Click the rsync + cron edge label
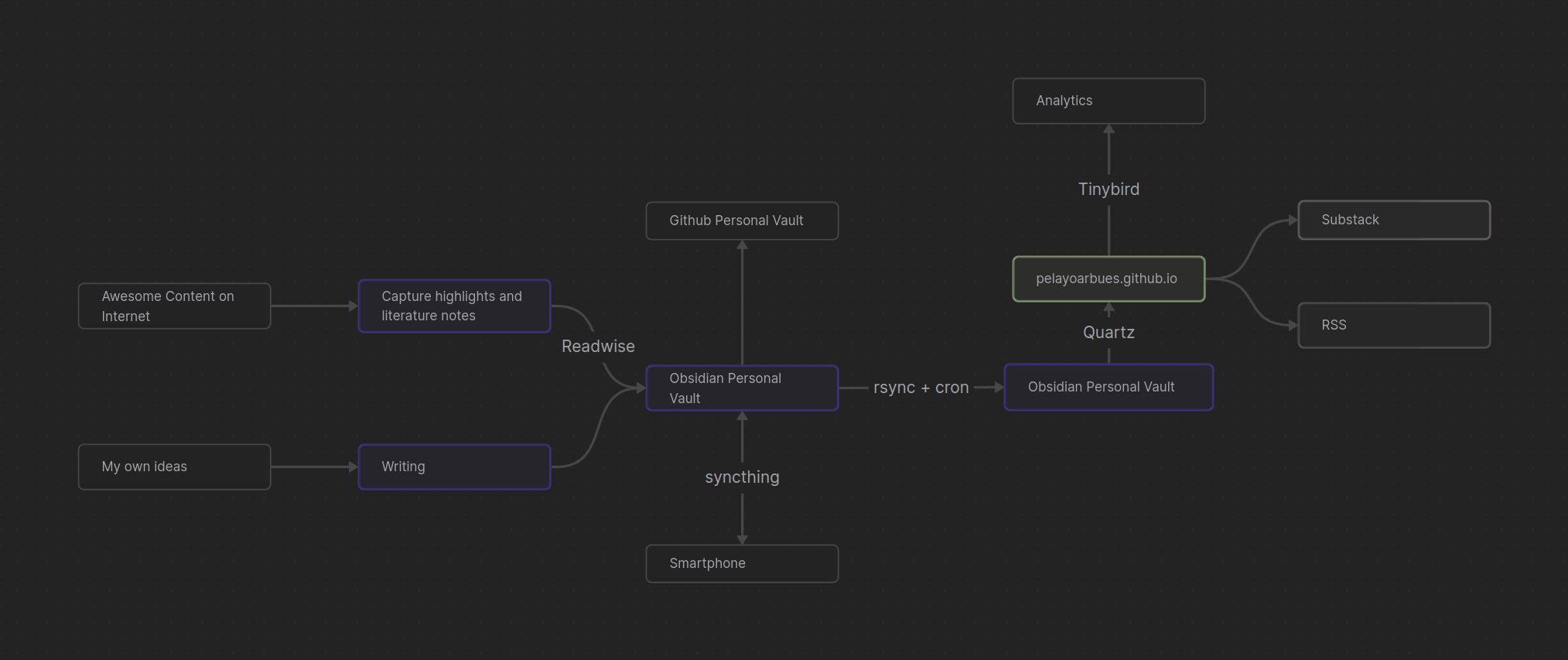 [x=921, y=388]
